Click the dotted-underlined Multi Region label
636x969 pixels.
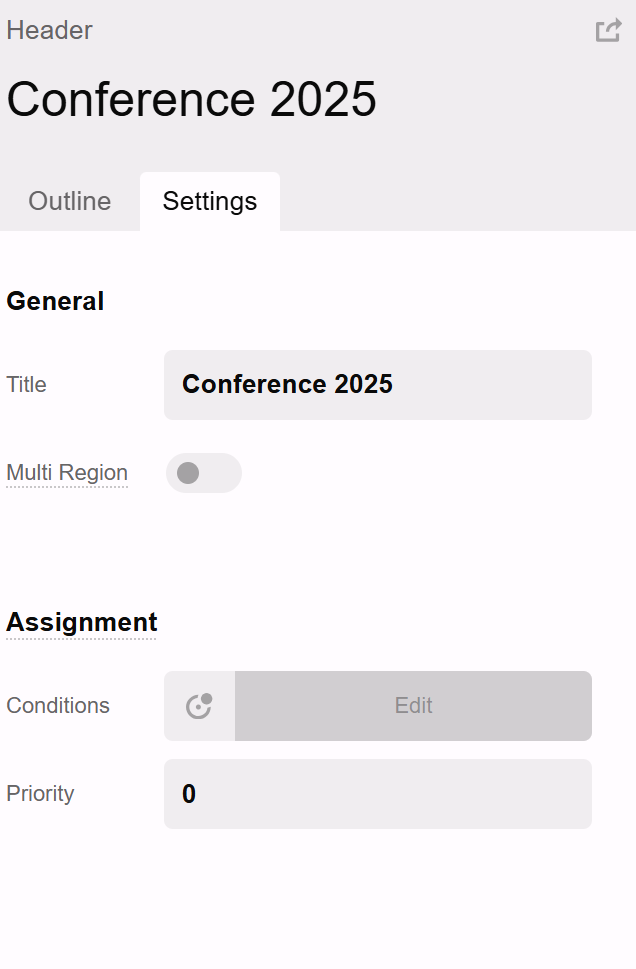(x=67, y=473)
